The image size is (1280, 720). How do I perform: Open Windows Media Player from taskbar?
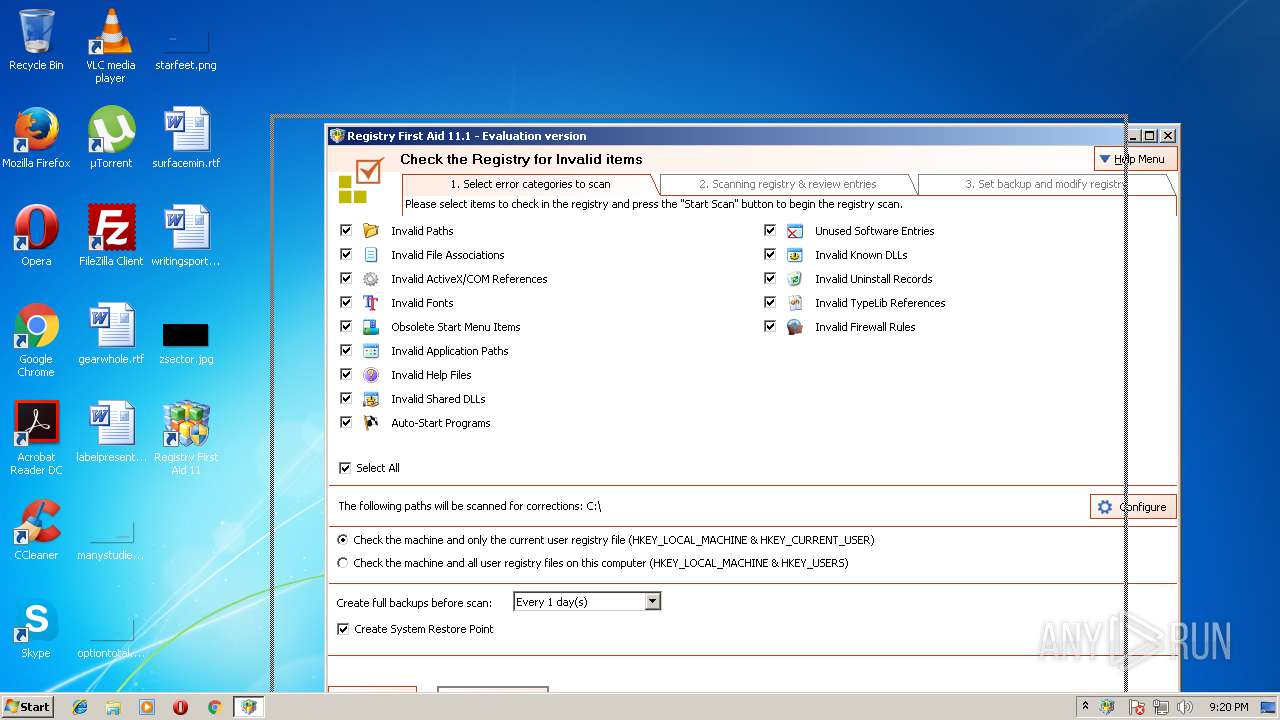point(147,707)
